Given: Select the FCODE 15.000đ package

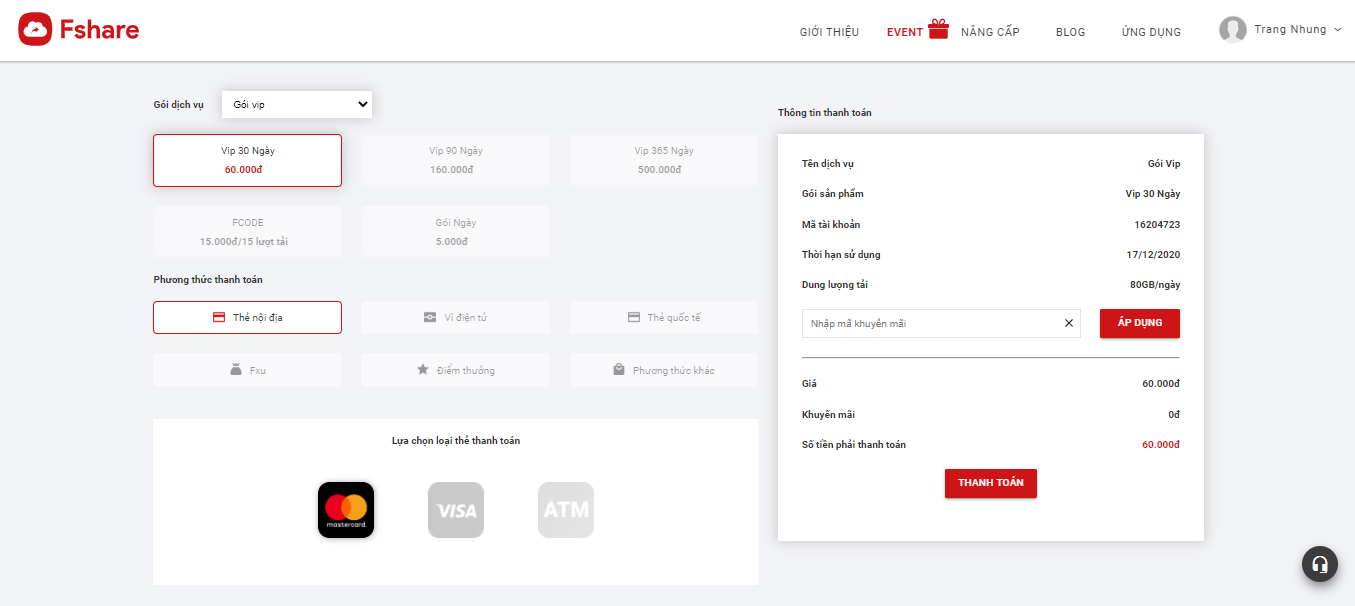Looking at the screenshot, I should (x=247, y=232).
